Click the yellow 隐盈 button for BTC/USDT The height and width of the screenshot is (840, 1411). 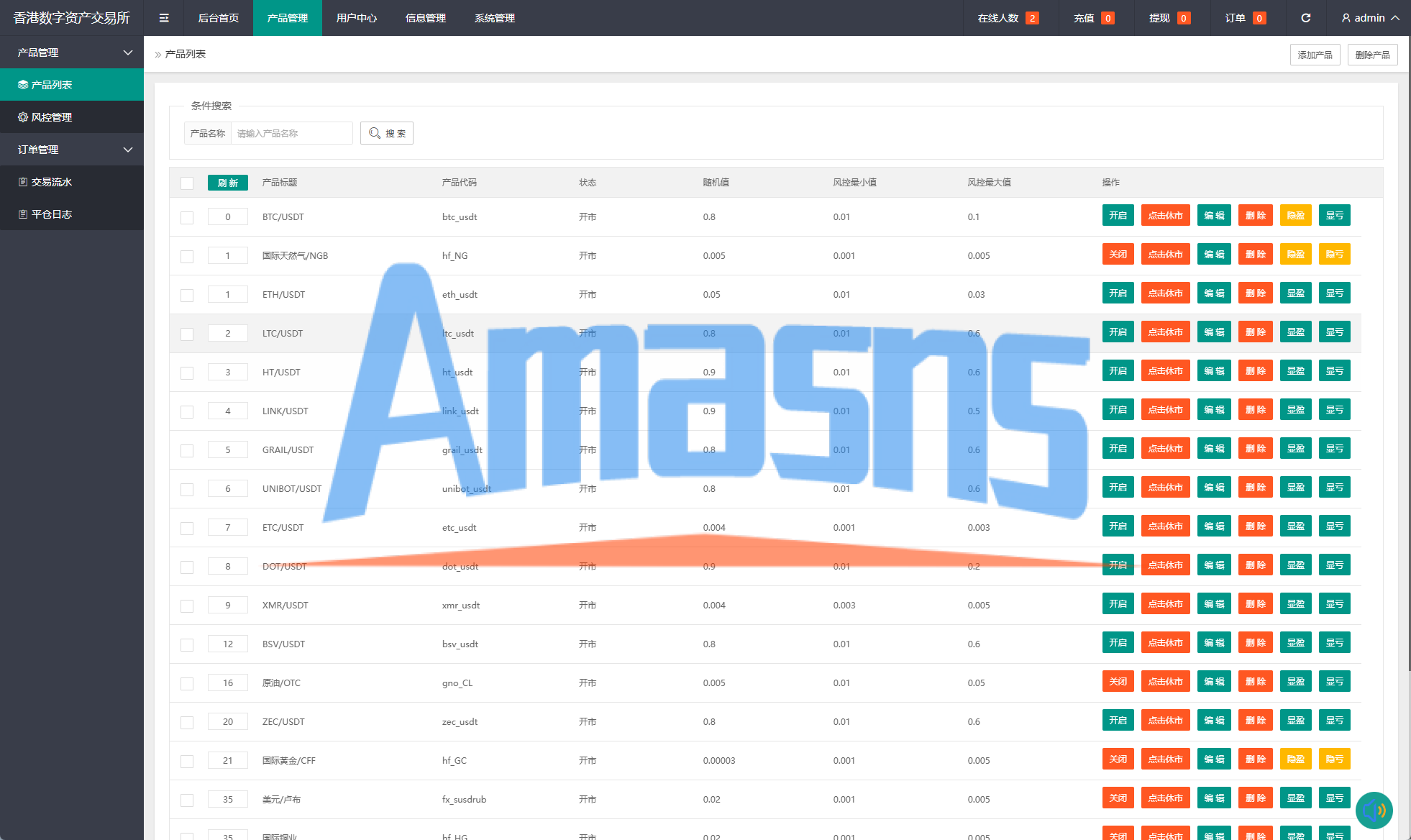tap(1295, 215)
